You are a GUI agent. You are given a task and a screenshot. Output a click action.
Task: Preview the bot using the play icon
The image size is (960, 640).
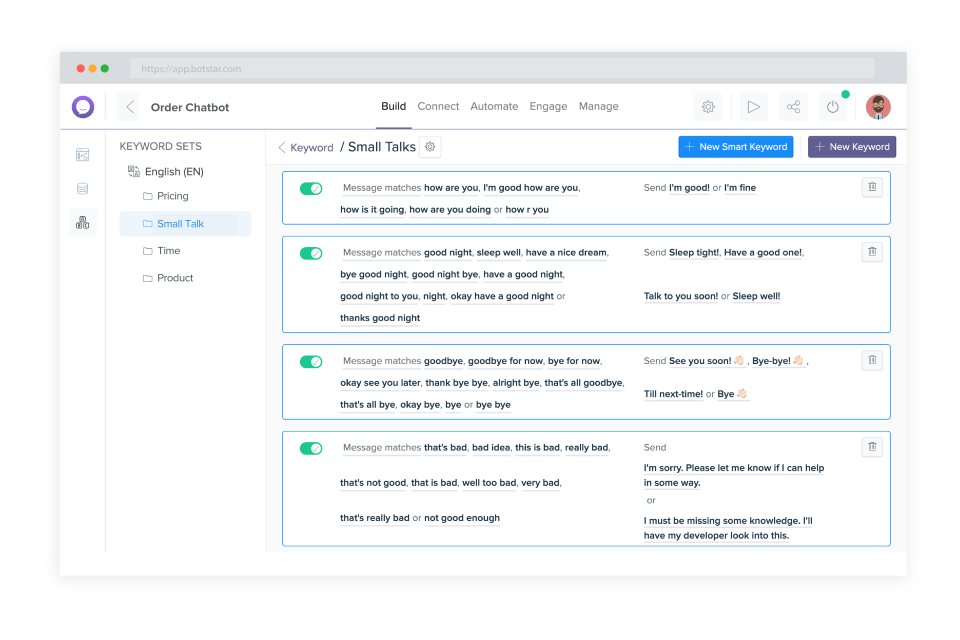pos(753,107)
